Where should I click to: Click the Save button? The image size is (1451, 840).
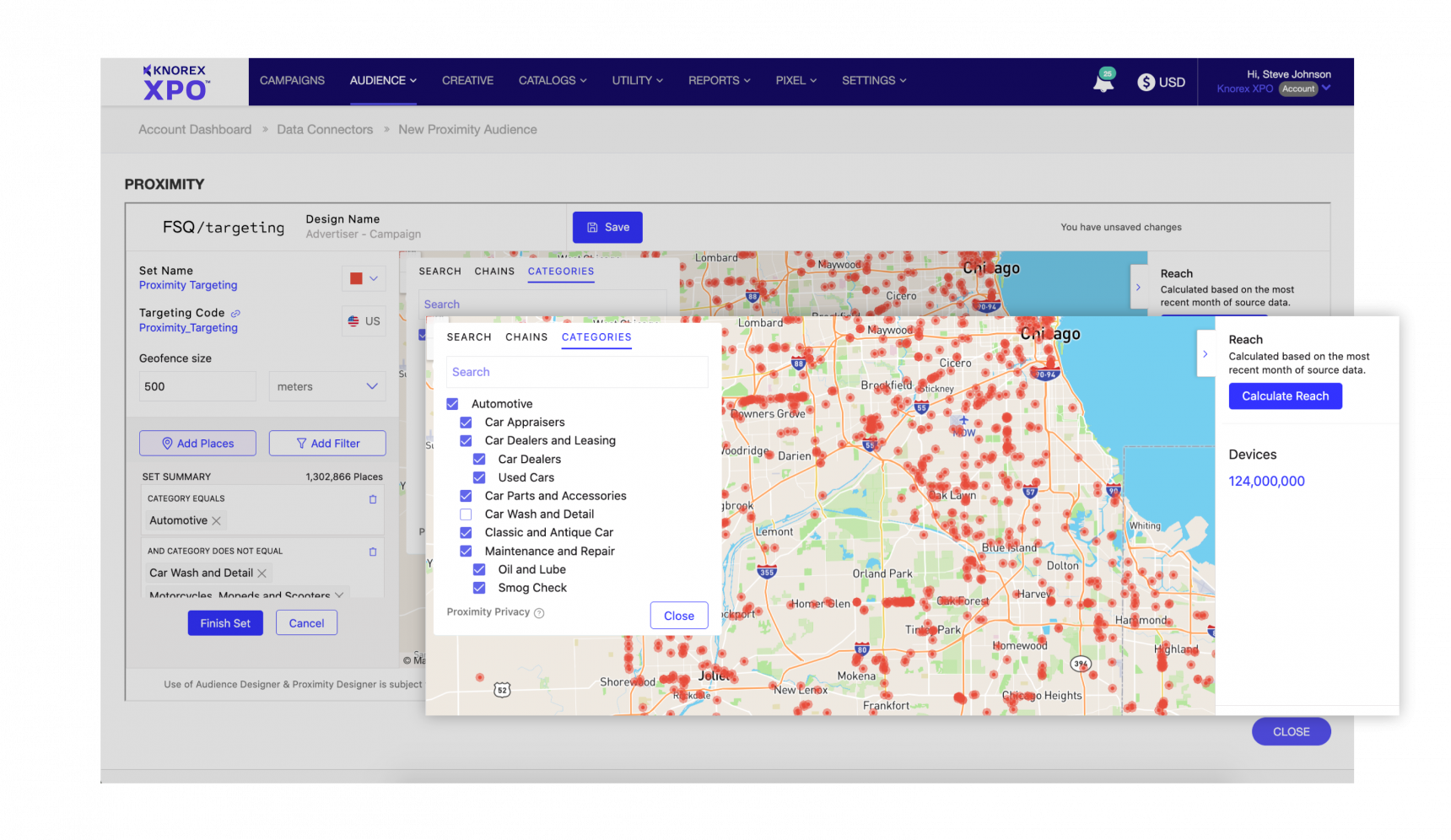pyautogui.click(x=607, y=228)
